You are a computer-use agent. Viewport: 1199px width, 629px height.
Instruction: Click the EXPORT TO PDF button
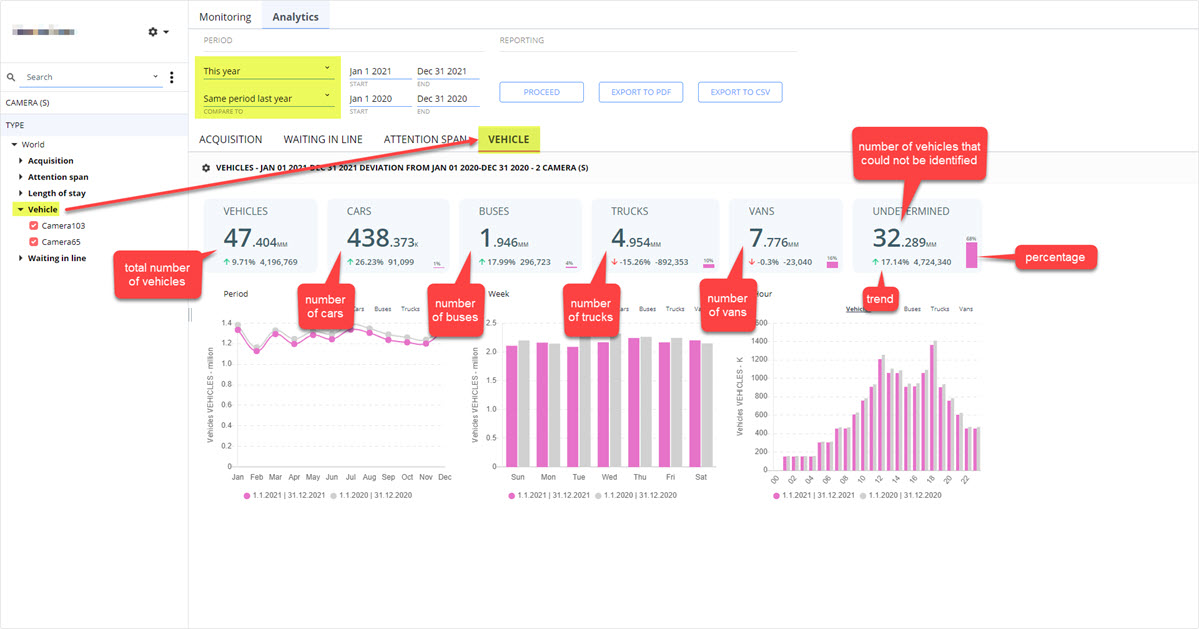click(641, 92)
